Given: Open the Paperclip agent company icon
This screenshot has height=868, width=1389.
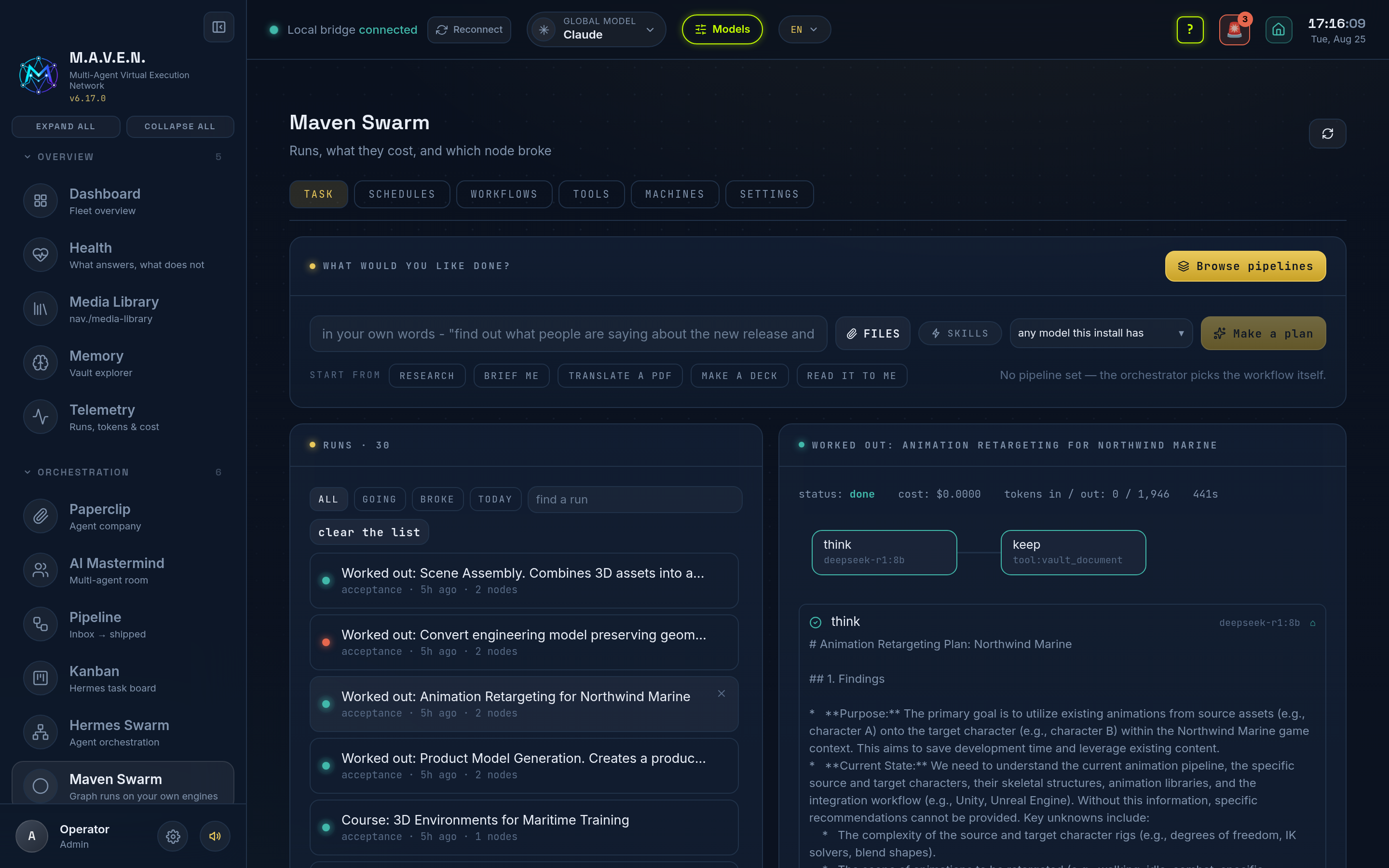Looking at the screenshot, I should (x=40, y=515).
